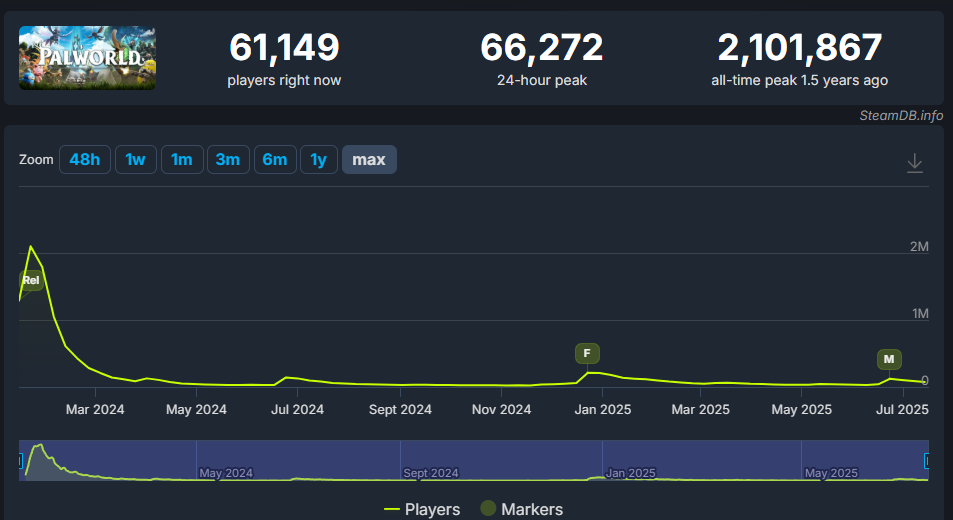This screenshot has height=520, width=953.
Task: Set zoom range to 6m
Action: coord(275,160)
